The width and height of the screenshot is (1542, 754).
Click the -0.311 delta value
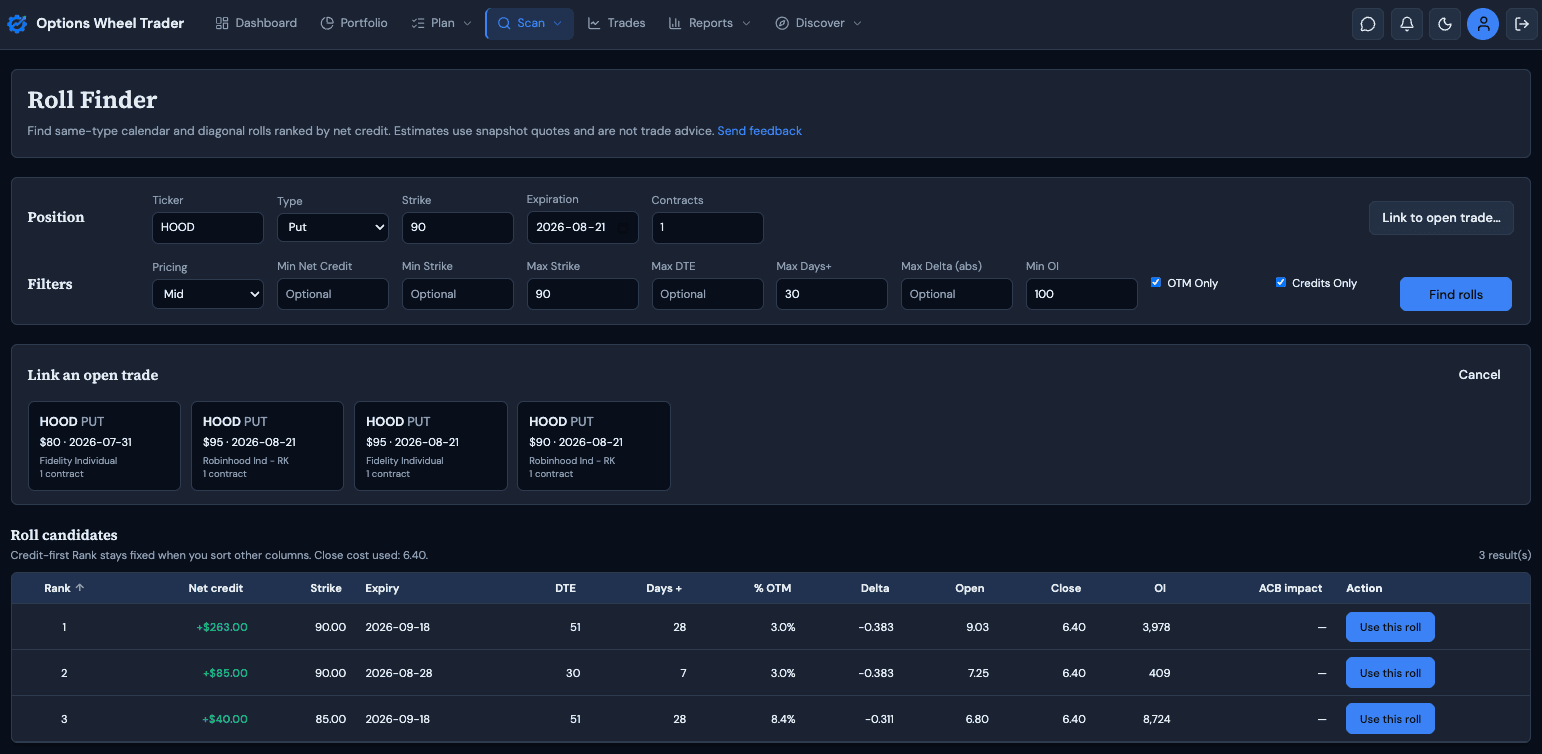pyautogui.click(x=877, y=719)
